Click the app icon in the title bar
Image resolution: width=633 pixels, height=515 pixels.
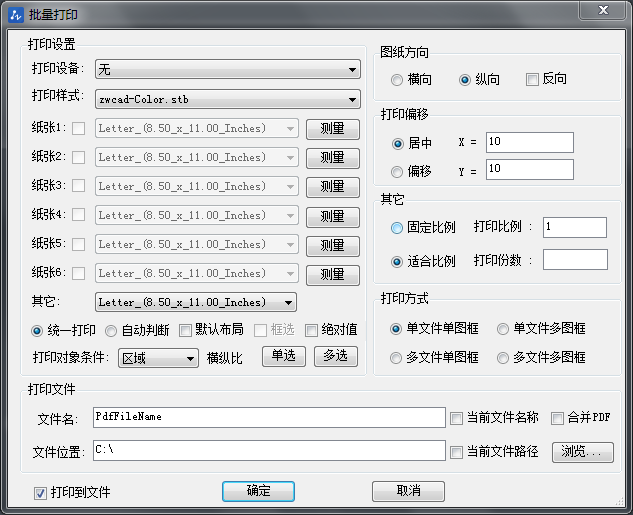[14, 13]
